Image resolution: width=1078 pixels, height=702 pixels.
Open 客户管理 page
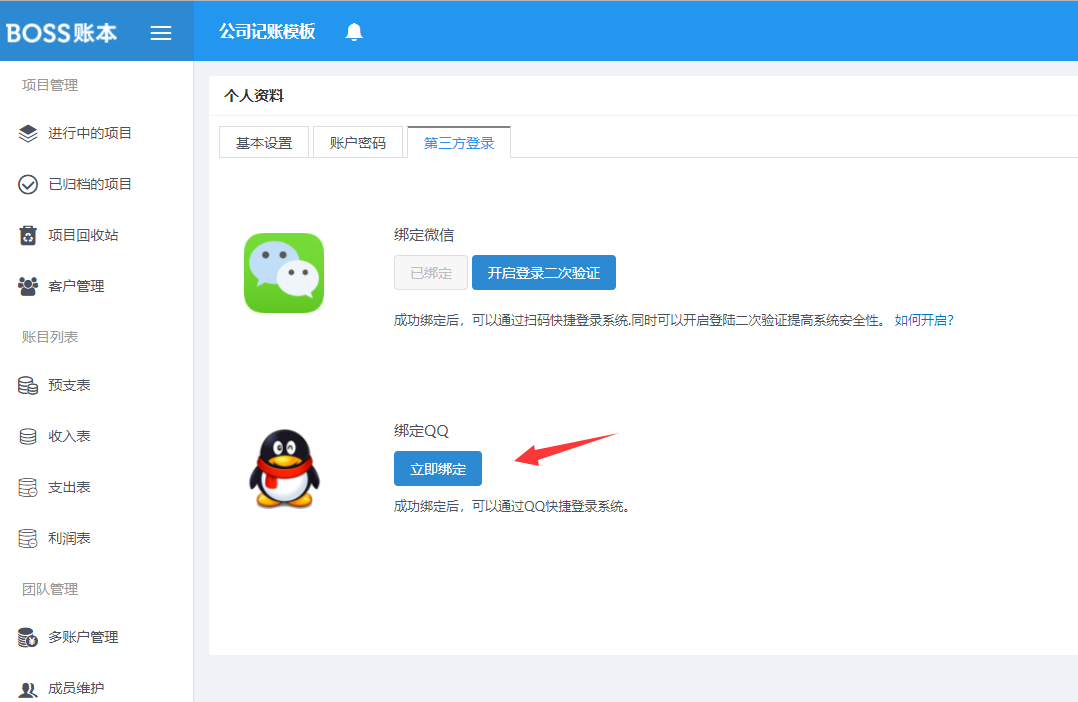[x=76, y=286]
